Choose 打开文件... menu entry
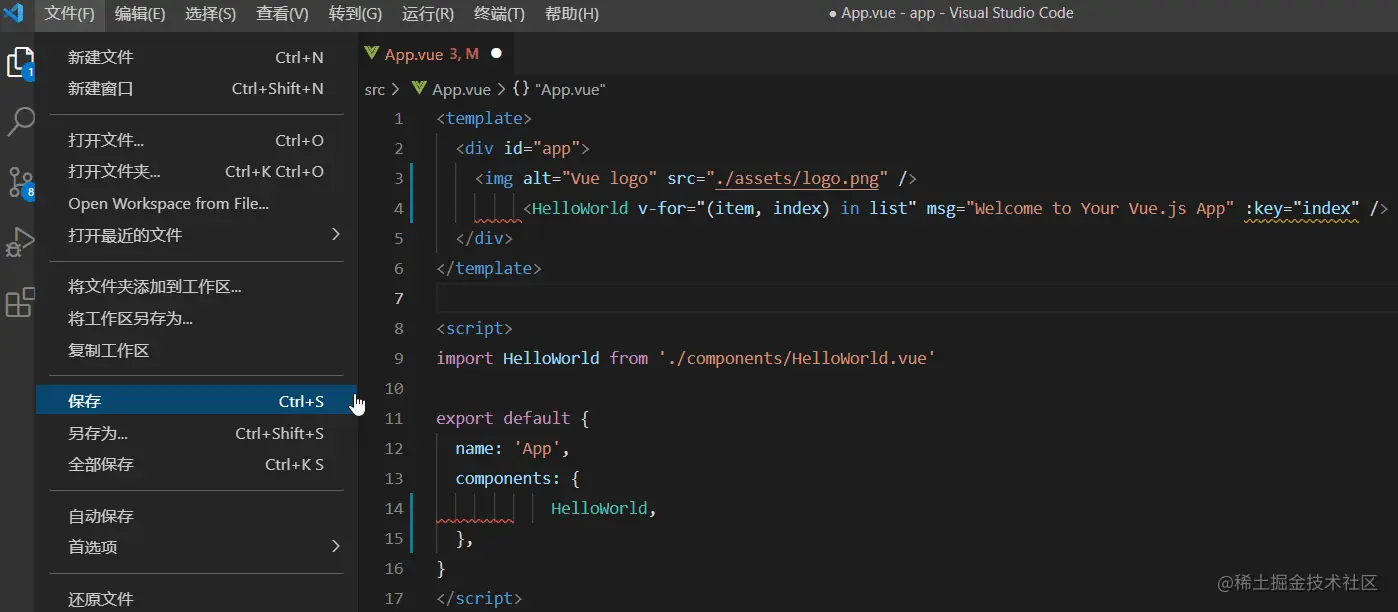The width and height of the screenshot is (1398, 612). pyautogui.click(x=196, y=141)
